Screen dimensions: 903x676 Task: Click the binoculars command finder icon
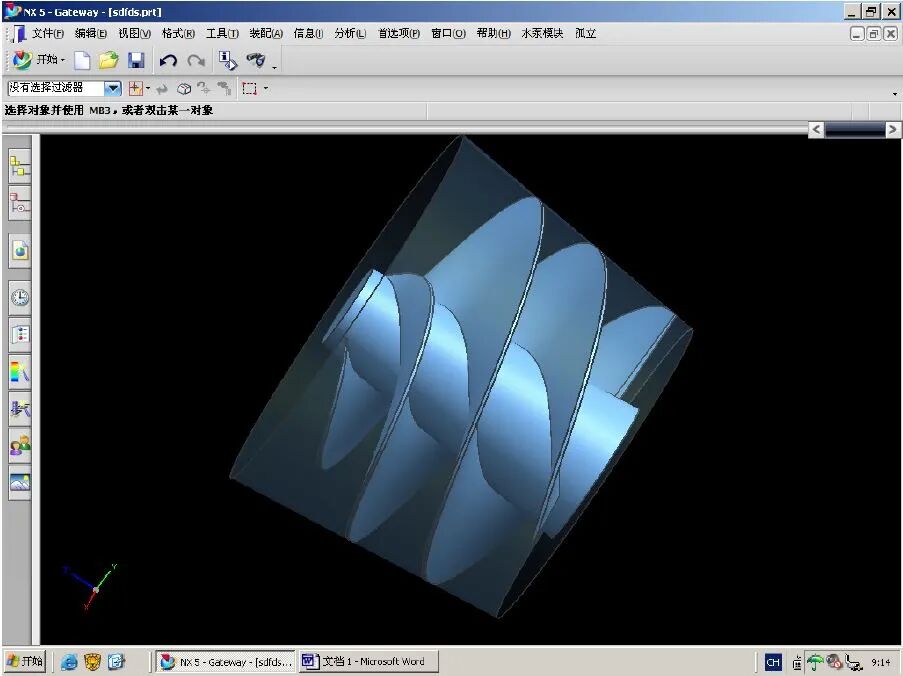click(x=256, y=59)
